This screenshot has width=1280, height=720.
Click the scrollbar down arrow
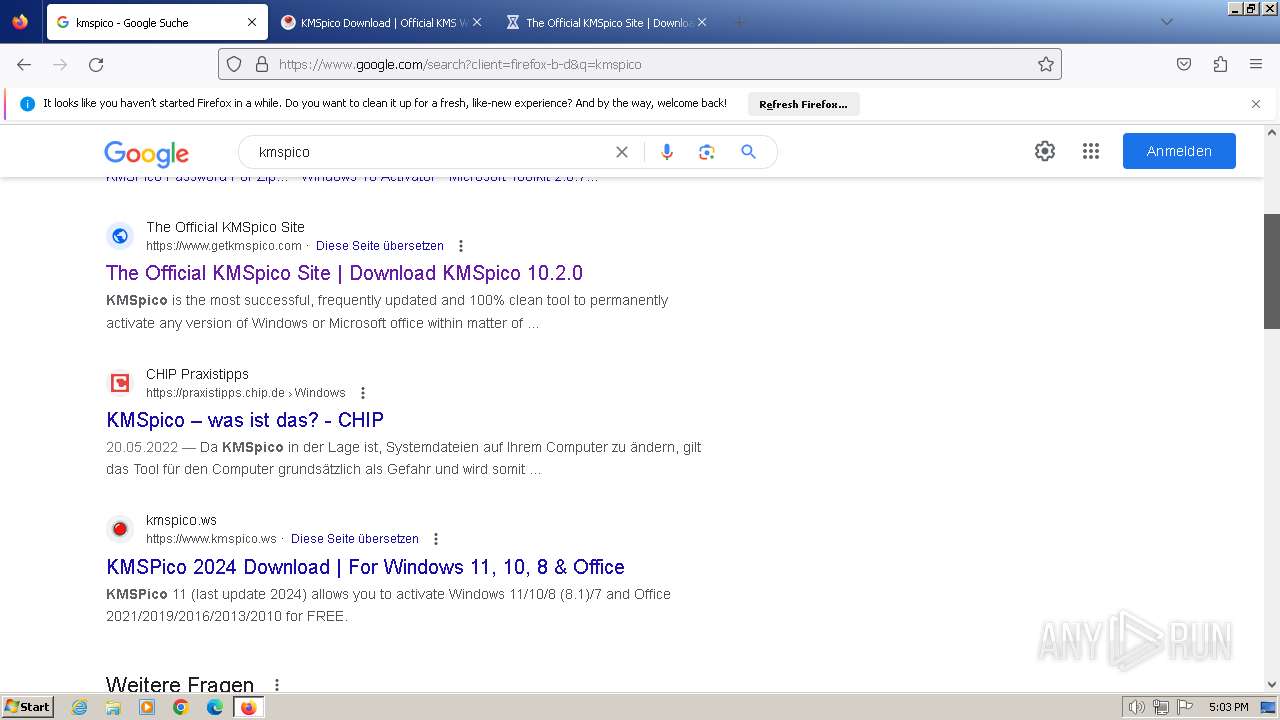[1272, 685]
